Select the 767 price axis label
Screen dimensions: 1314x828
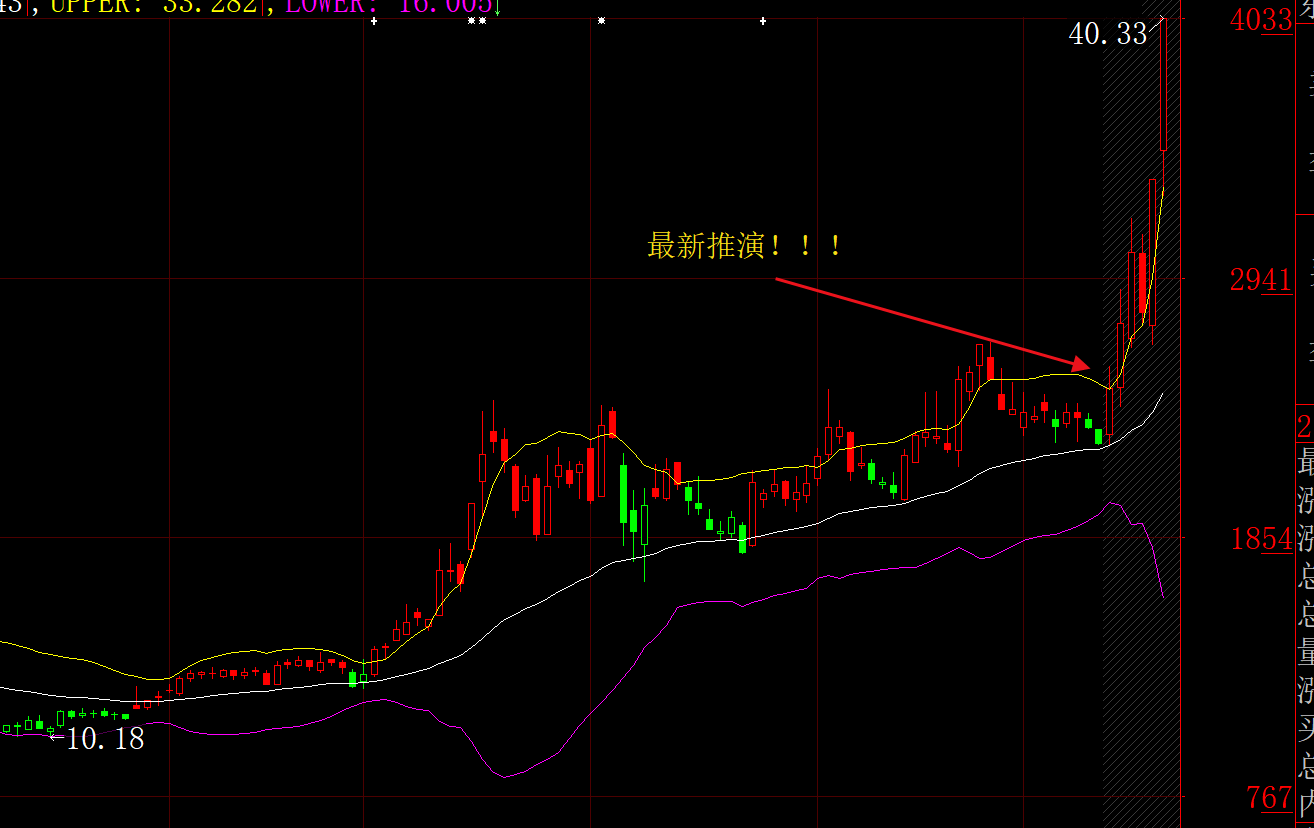(1270, 798)
